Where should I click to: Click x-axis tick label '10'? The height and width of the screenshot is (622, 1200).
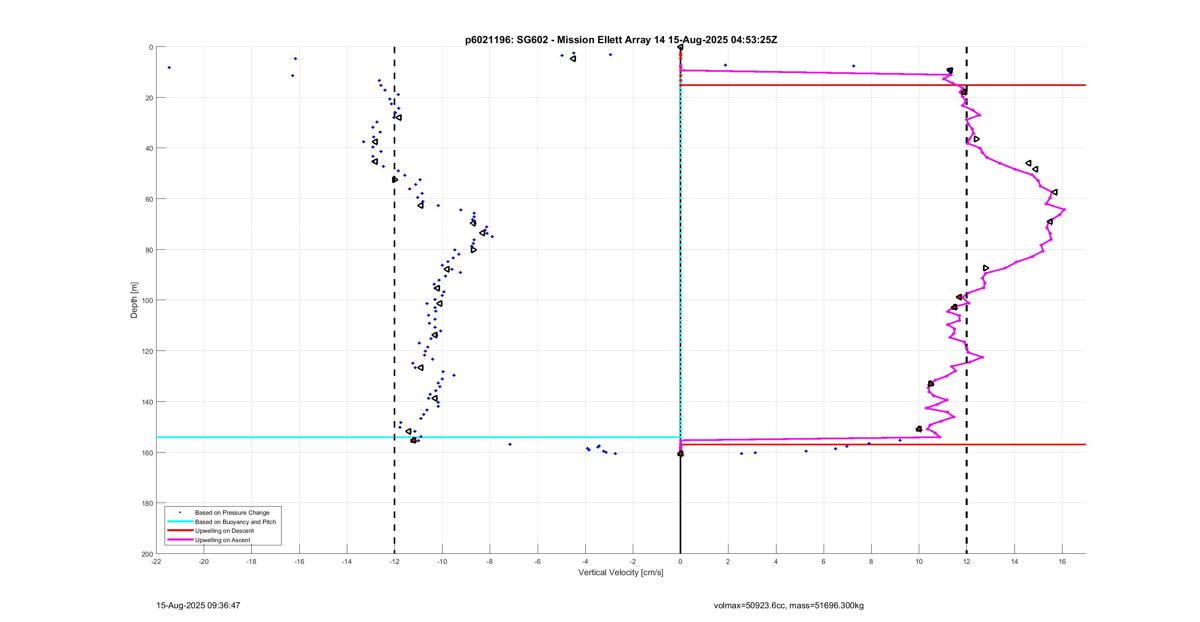(919, 562)
